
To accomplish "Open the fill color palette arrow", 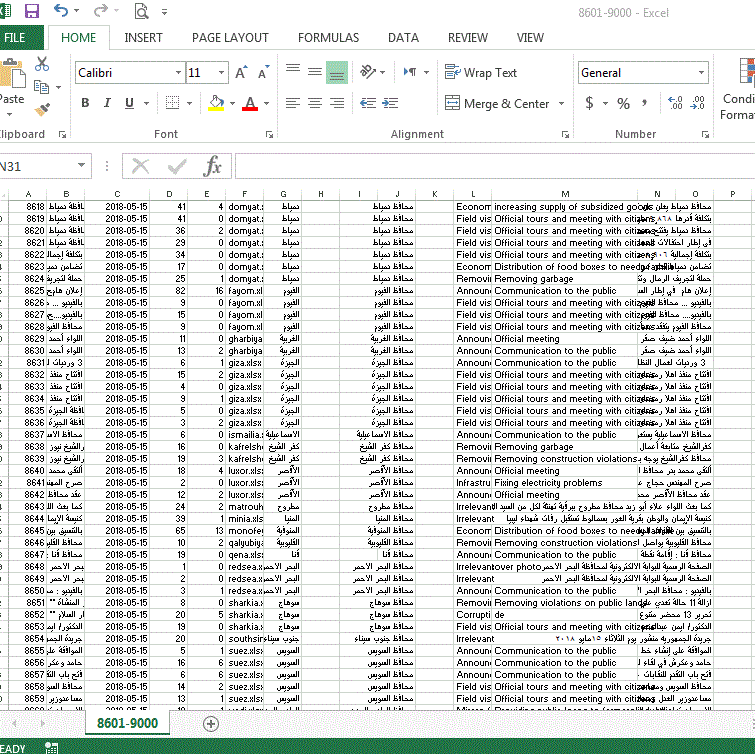I will pos(233,103).
